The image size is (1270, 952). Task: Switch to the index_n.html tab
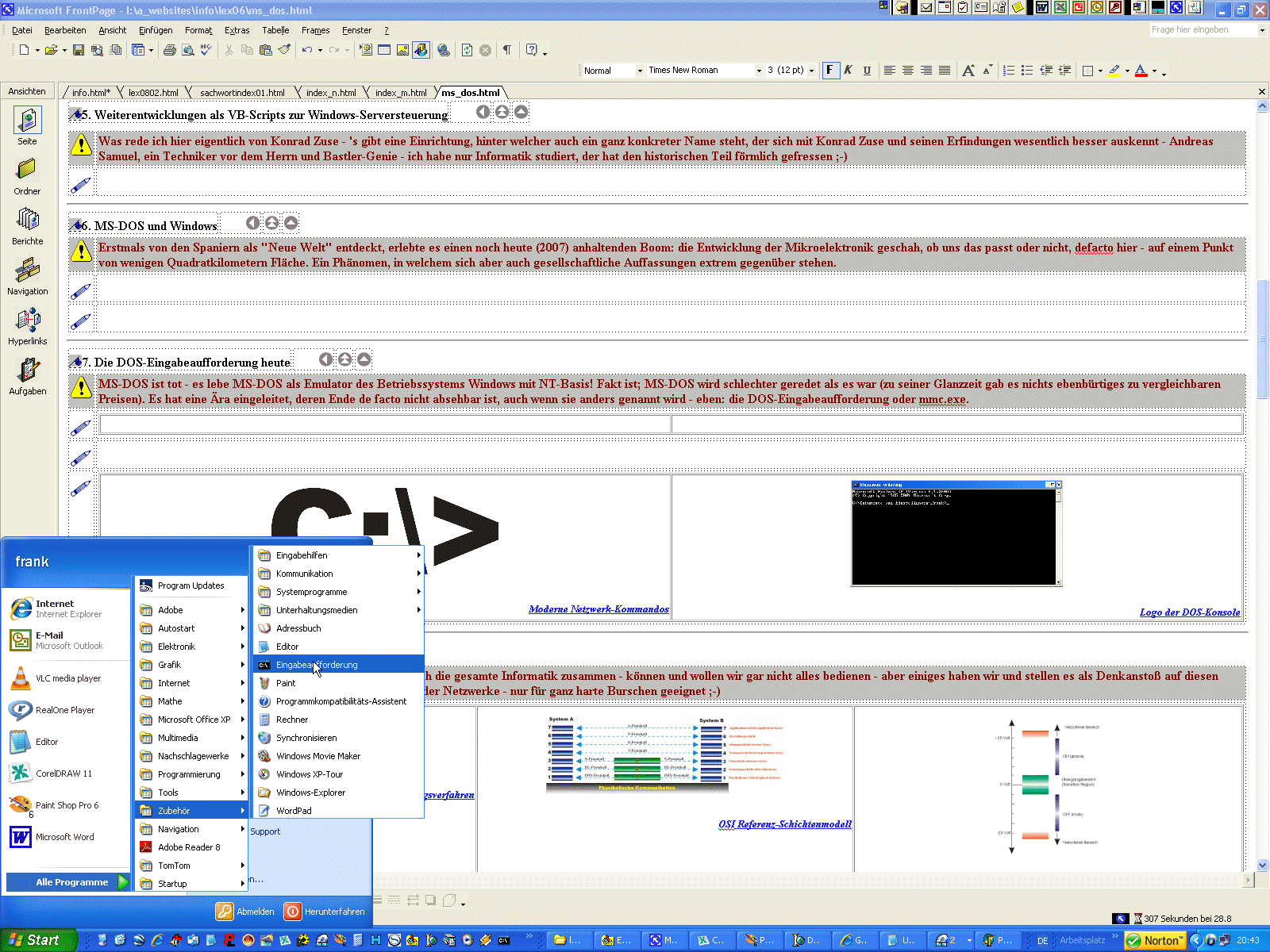coord(331,93)
